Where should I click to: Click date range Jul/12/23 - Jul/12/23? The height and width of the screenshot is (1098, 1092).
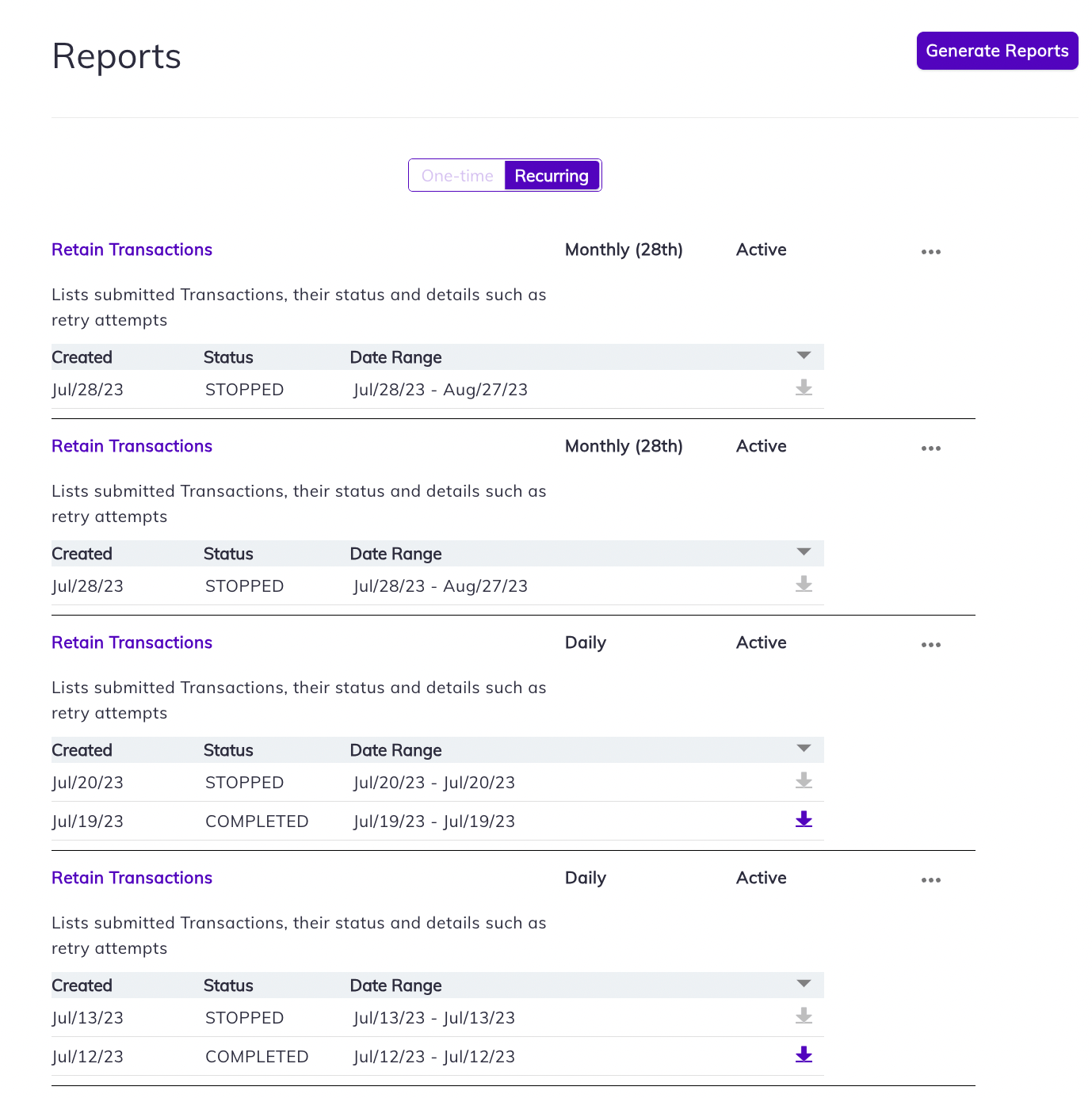tap(434, 1057)
